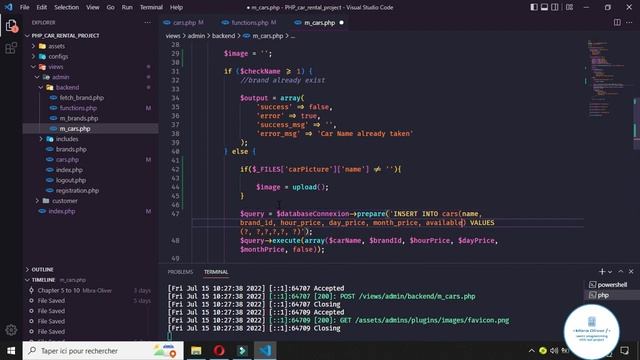Select 'Chapter 5 to 10' timeline entry
Viewport: 640px width, 360px height.
[x=59, y=290]
